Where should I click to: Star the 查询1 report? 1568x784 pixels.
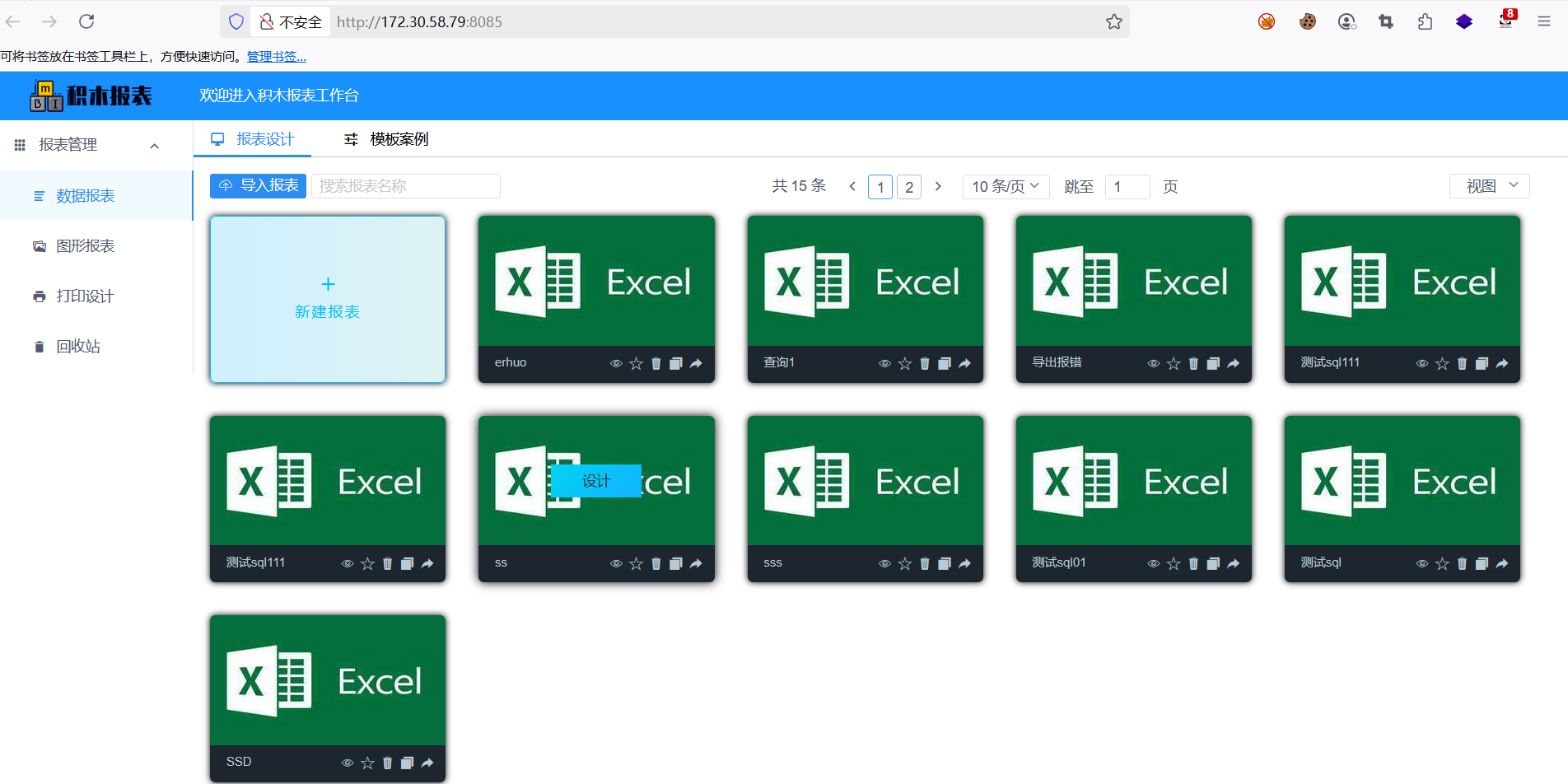(x=905, y=364)
